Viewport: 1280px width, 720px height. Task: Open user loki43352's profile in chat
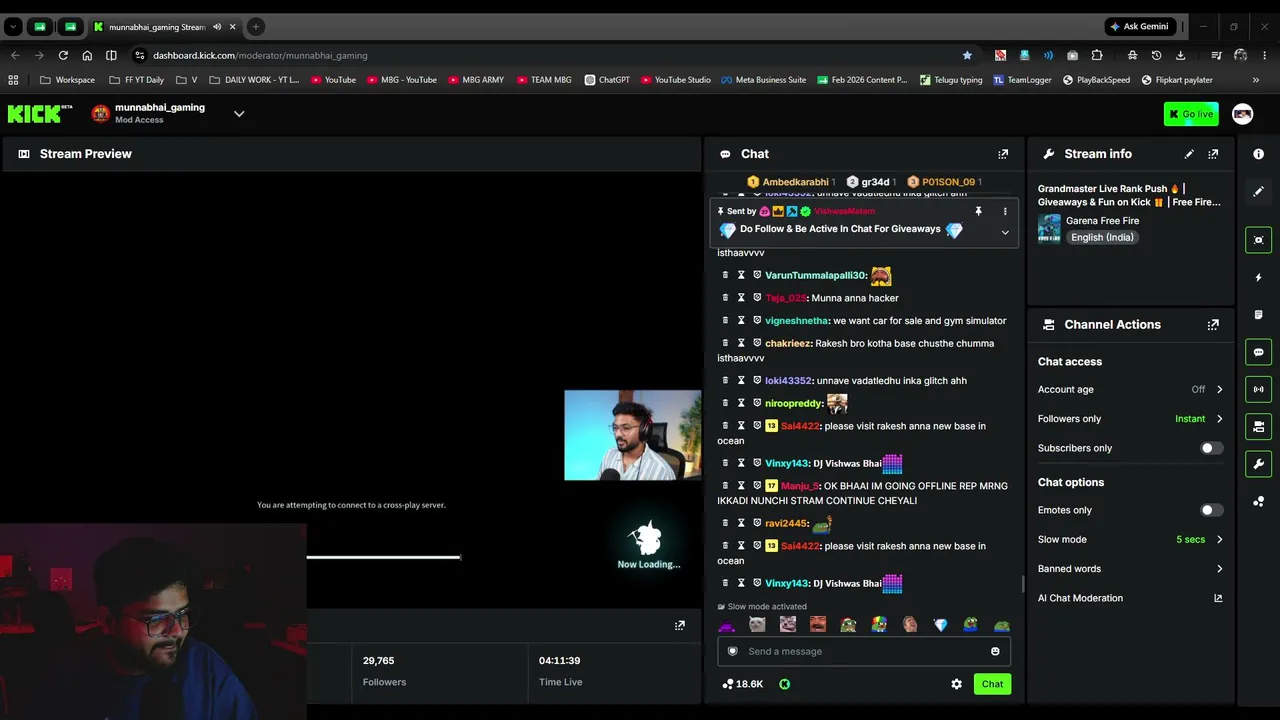click(x=788, y=381)
